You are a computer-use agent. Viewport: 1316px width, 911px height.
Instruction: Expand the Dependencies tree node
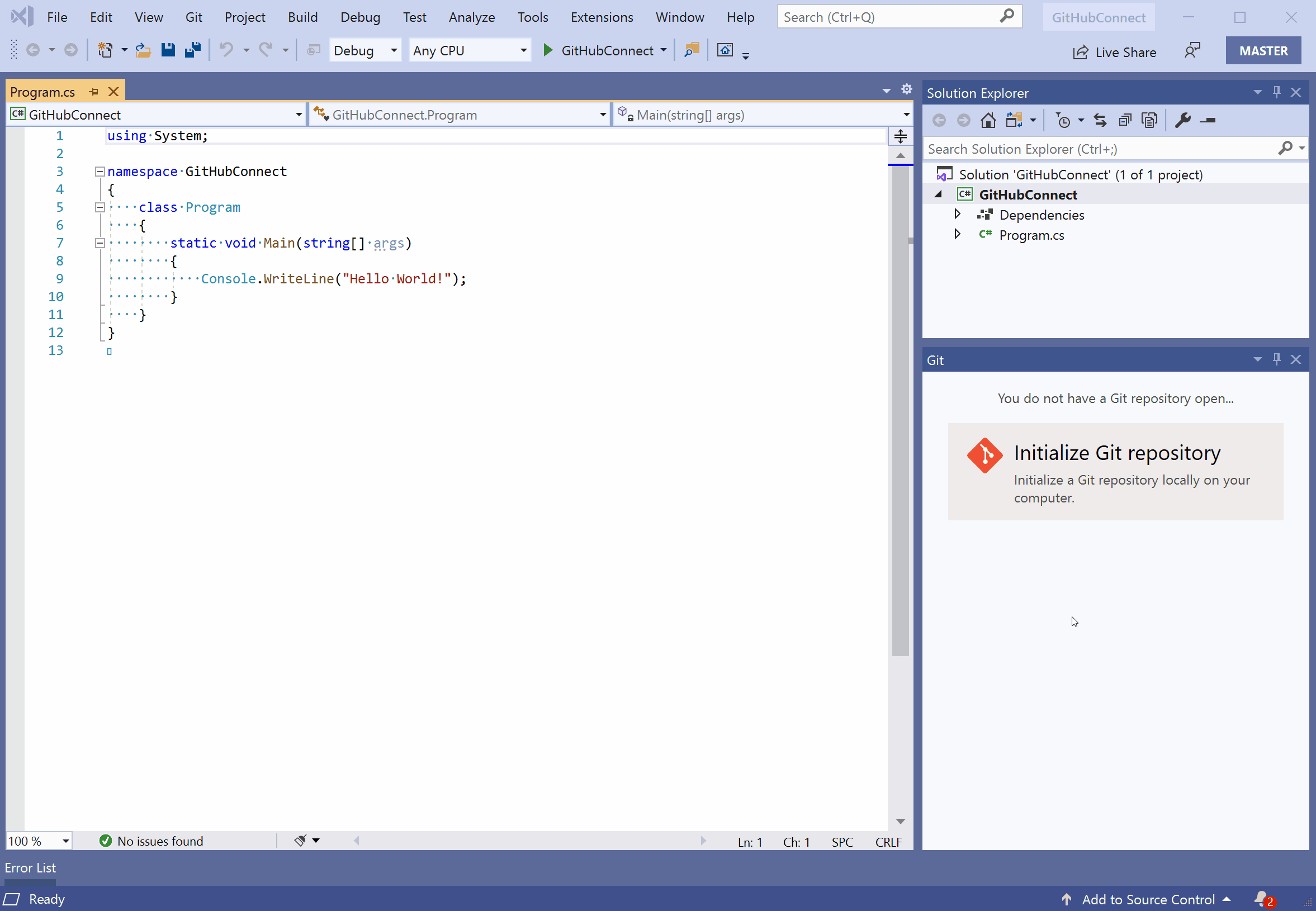(x=958, y=215)
